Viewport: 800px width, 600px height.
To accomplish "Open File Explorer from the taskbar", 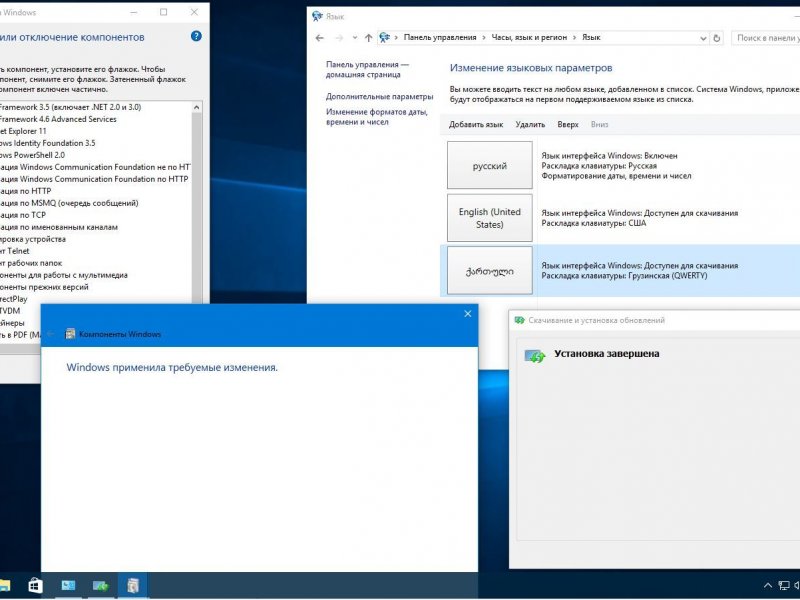I will coord(4,586).
